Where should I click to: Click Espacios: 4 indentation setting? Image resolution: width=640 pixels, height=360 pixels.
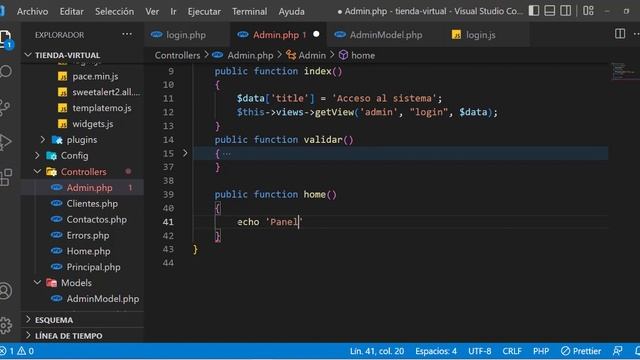436,351
